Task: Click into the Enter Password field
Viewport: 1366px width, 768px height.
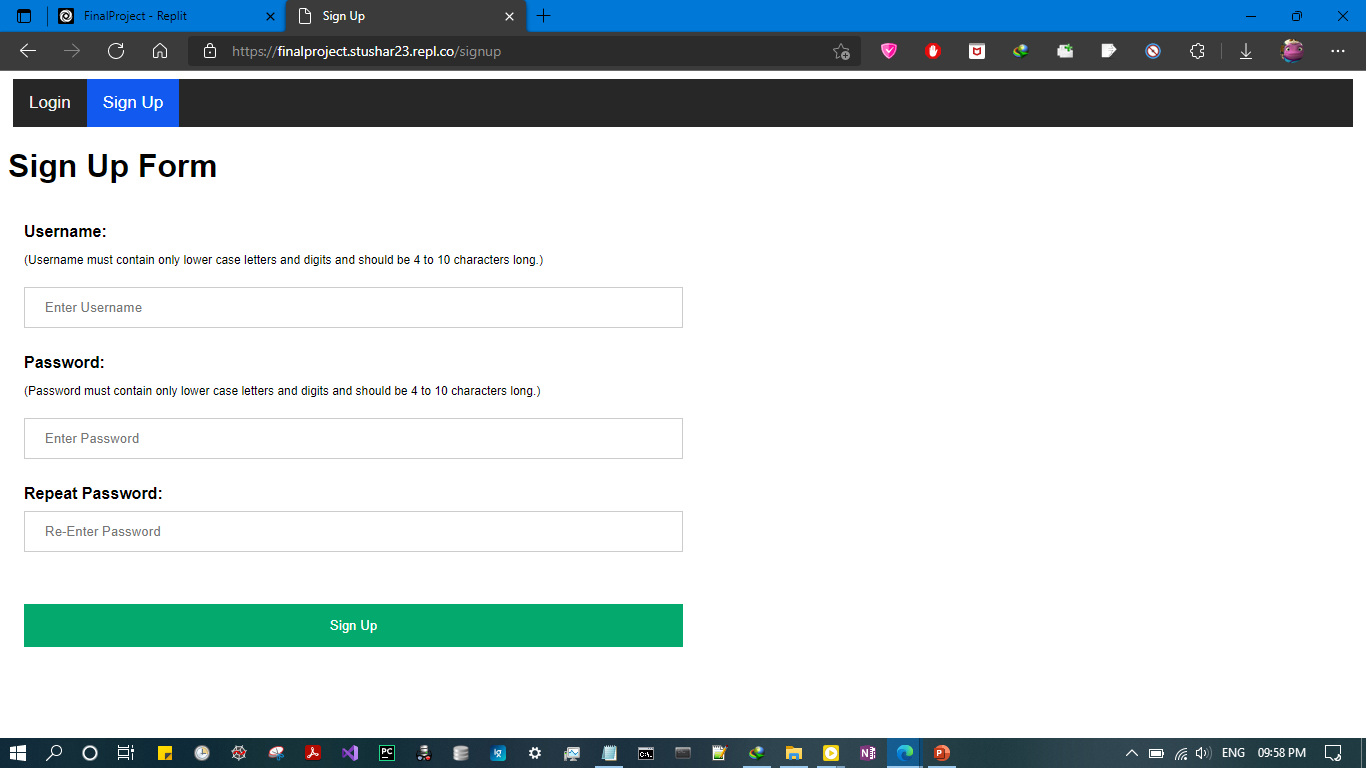Action: [x=353, y=439]
